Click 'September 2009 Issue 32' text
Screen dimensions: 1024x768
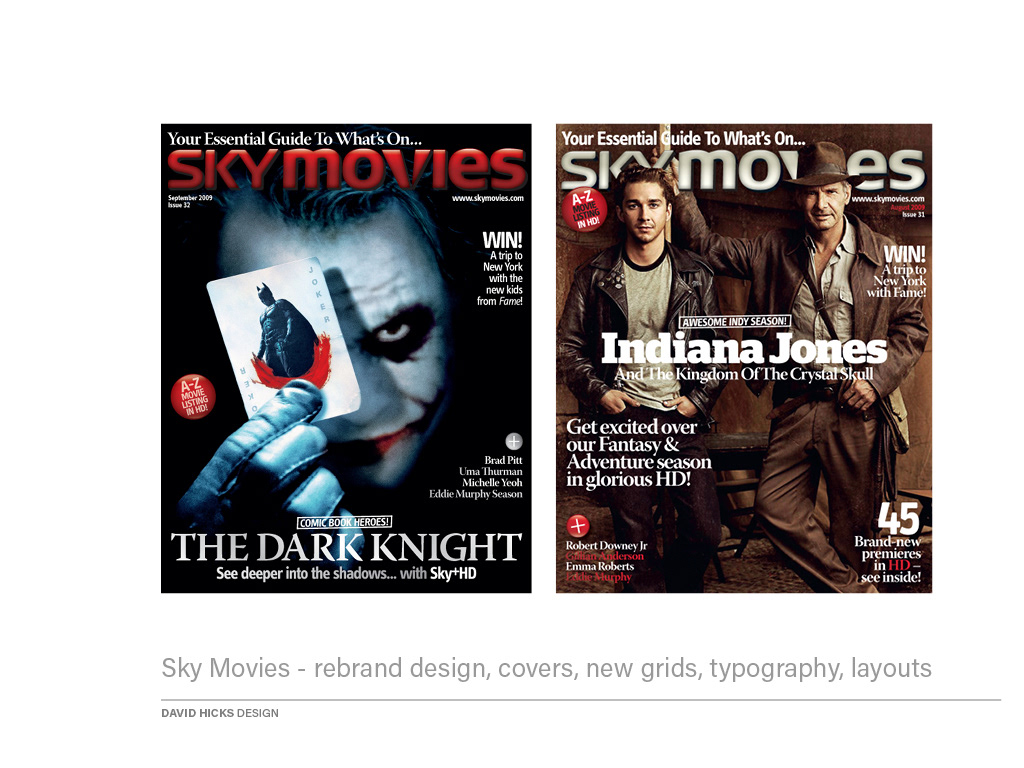pyautogui.click(x=190, y=201)
